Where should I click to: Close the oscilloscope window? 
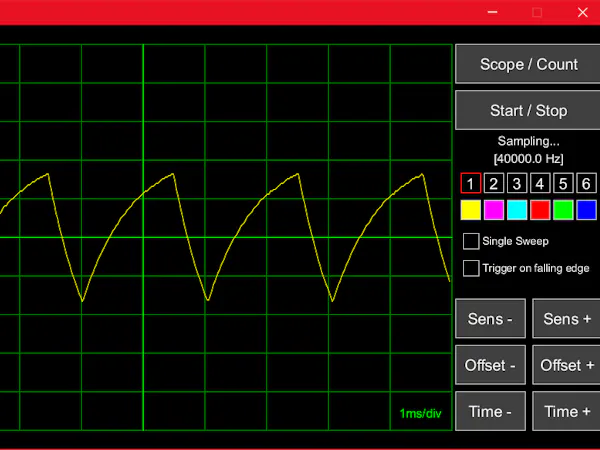[x=583, y=12]
